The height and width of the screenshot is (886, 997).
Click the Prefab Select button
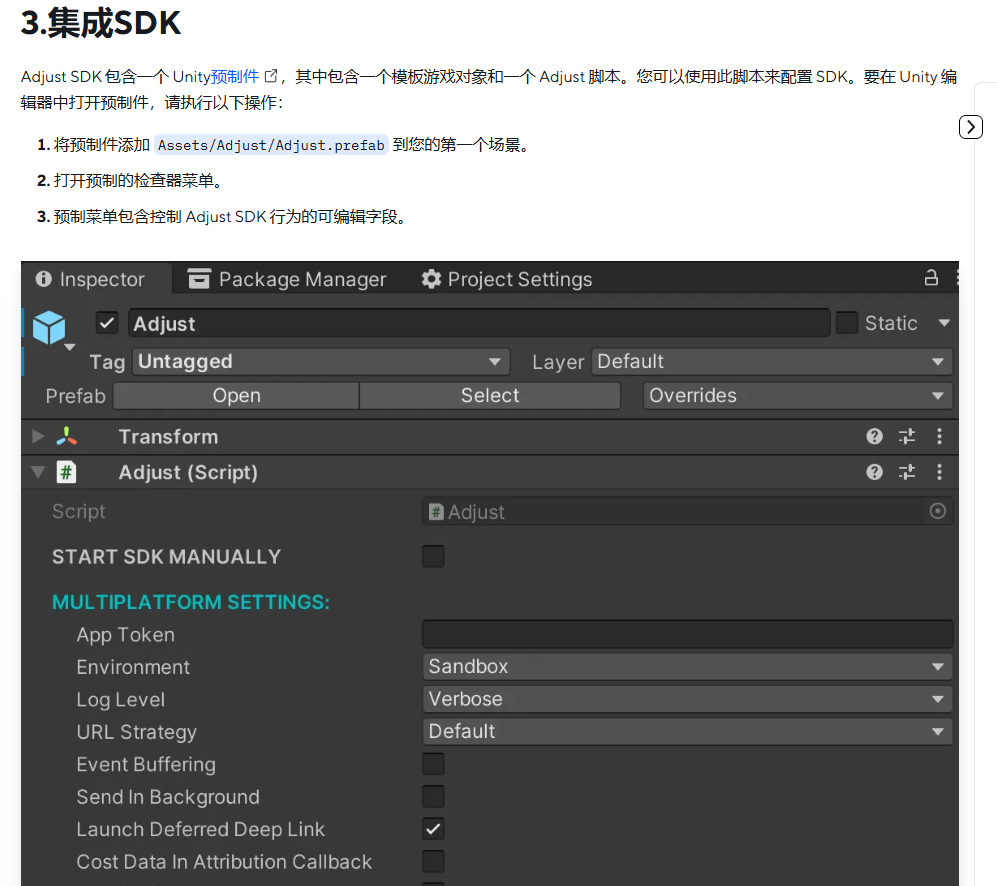click(x=490, y=396)
